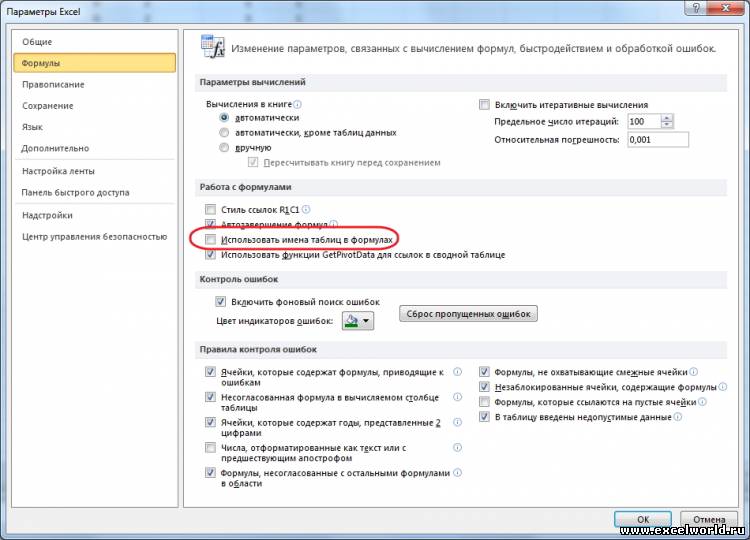Open 'Правописание' options category
Image resolution: width=750 pixels, height=540 pixels.
95,85
